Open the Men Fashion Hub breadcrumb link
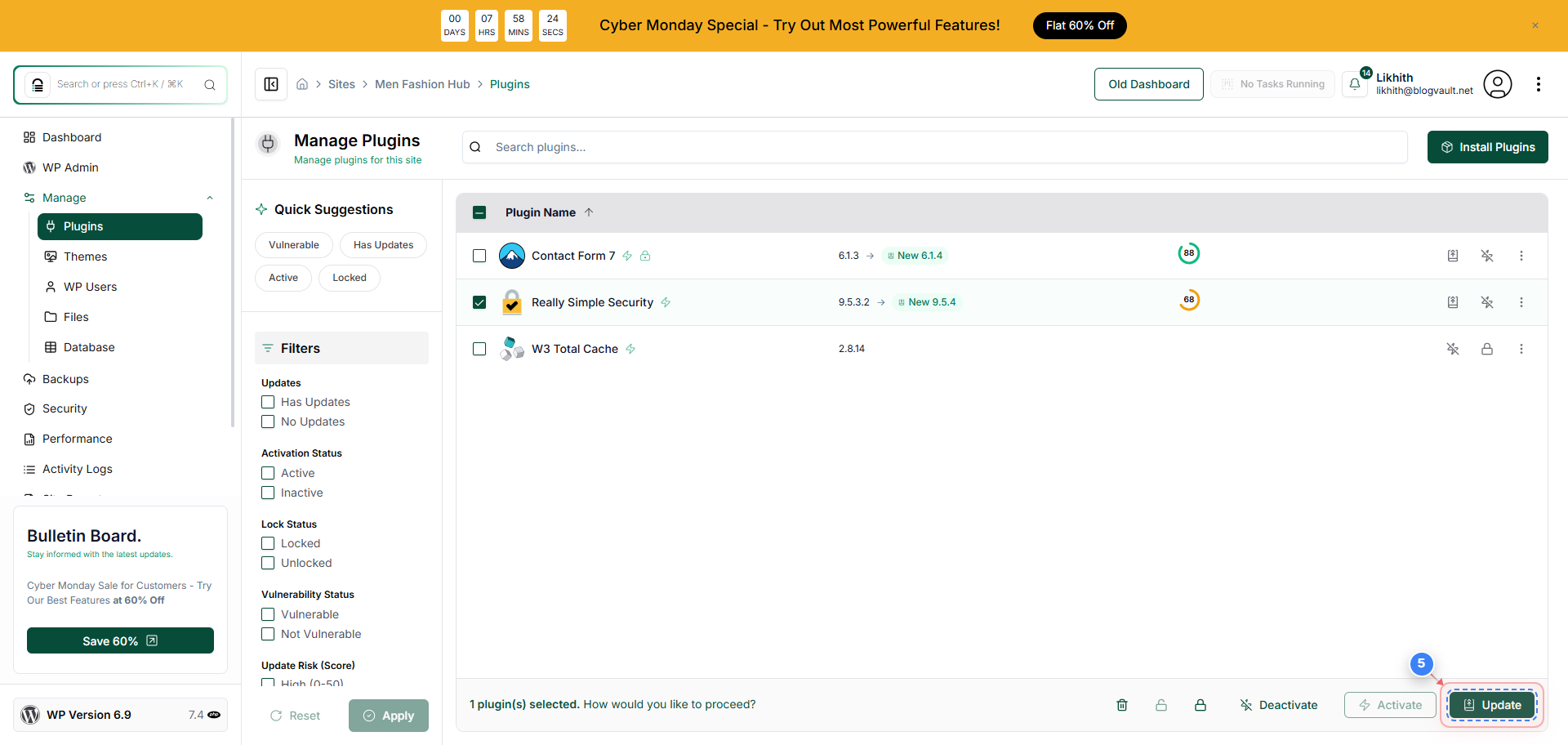Viewport: 1568px width, 745px height. [422, 83]
